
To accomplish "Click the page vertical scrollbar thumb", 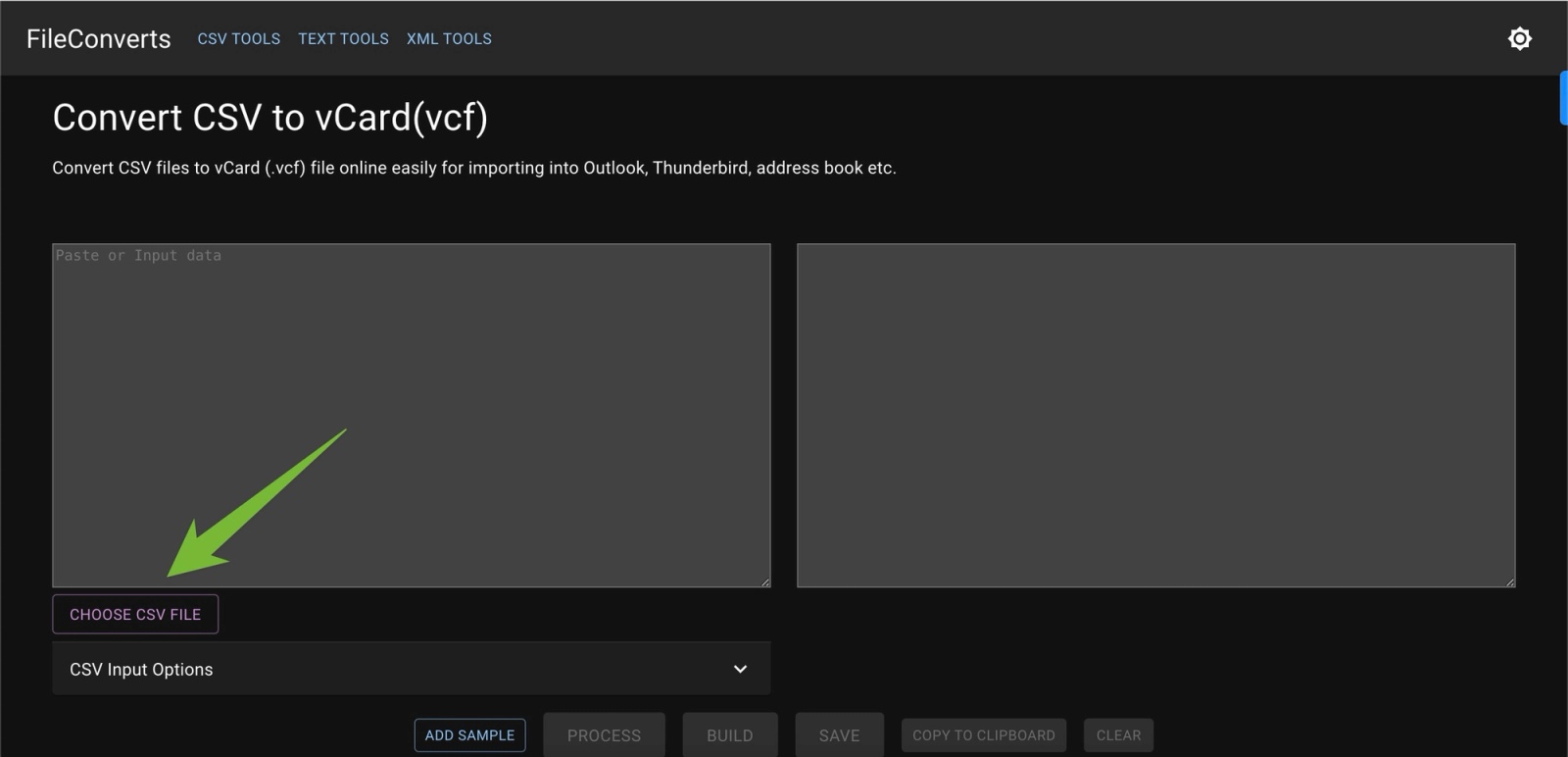I will [x=1563, y=98].
